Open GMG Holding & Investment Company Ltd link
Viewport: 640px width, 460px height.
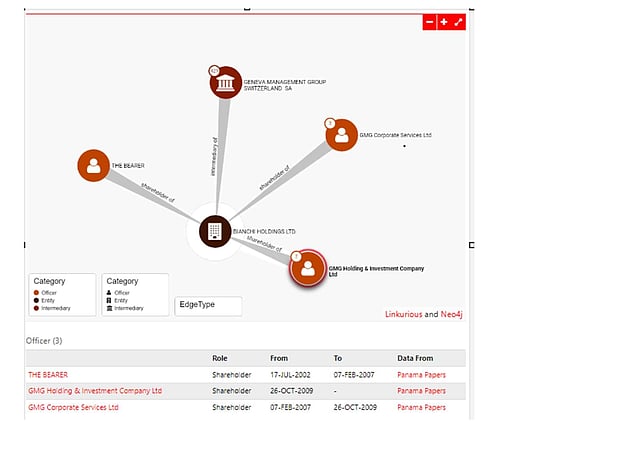coord(95,391)
